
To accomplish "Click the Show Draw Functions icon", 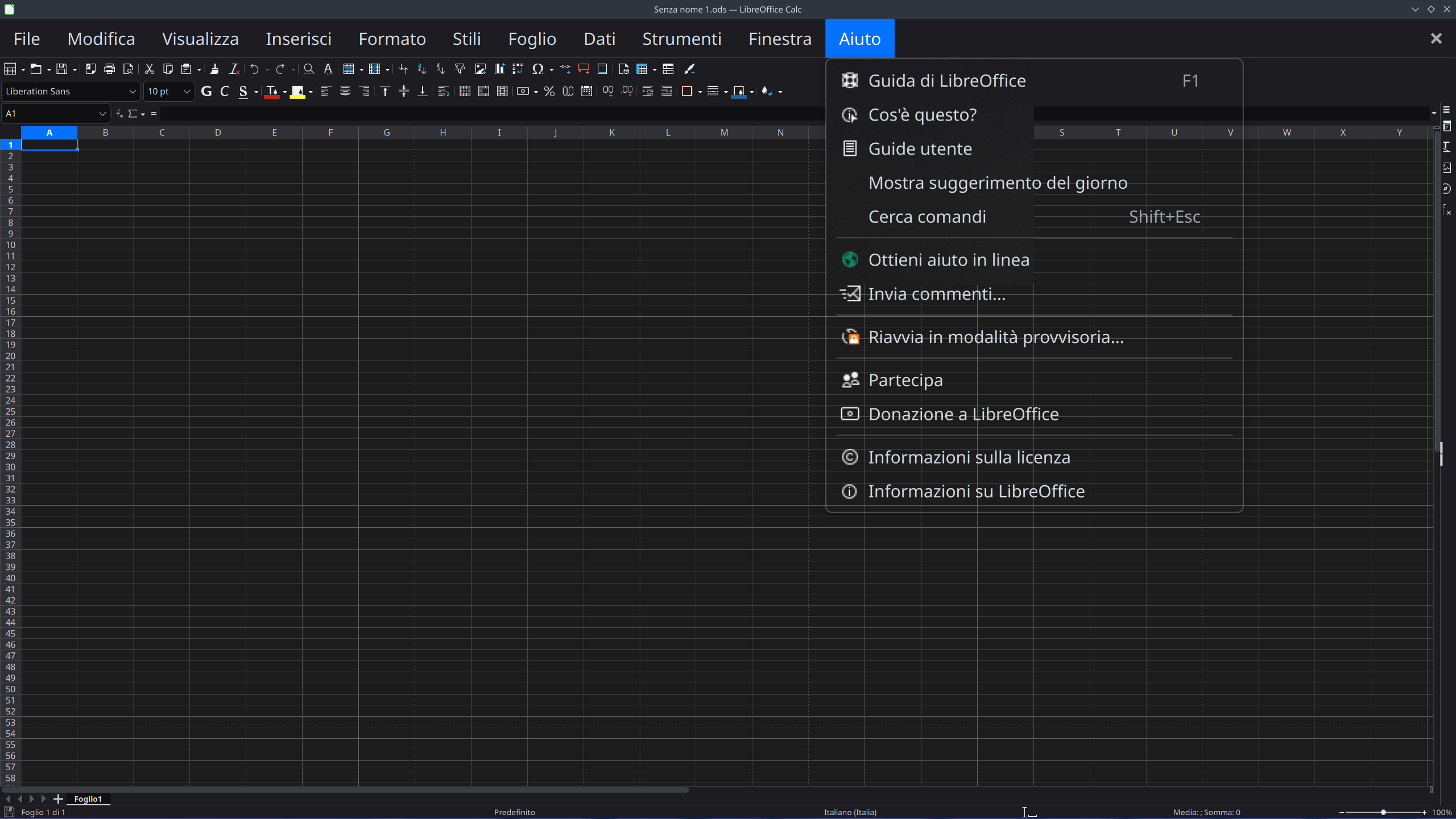I will click(x=689, y=69).
